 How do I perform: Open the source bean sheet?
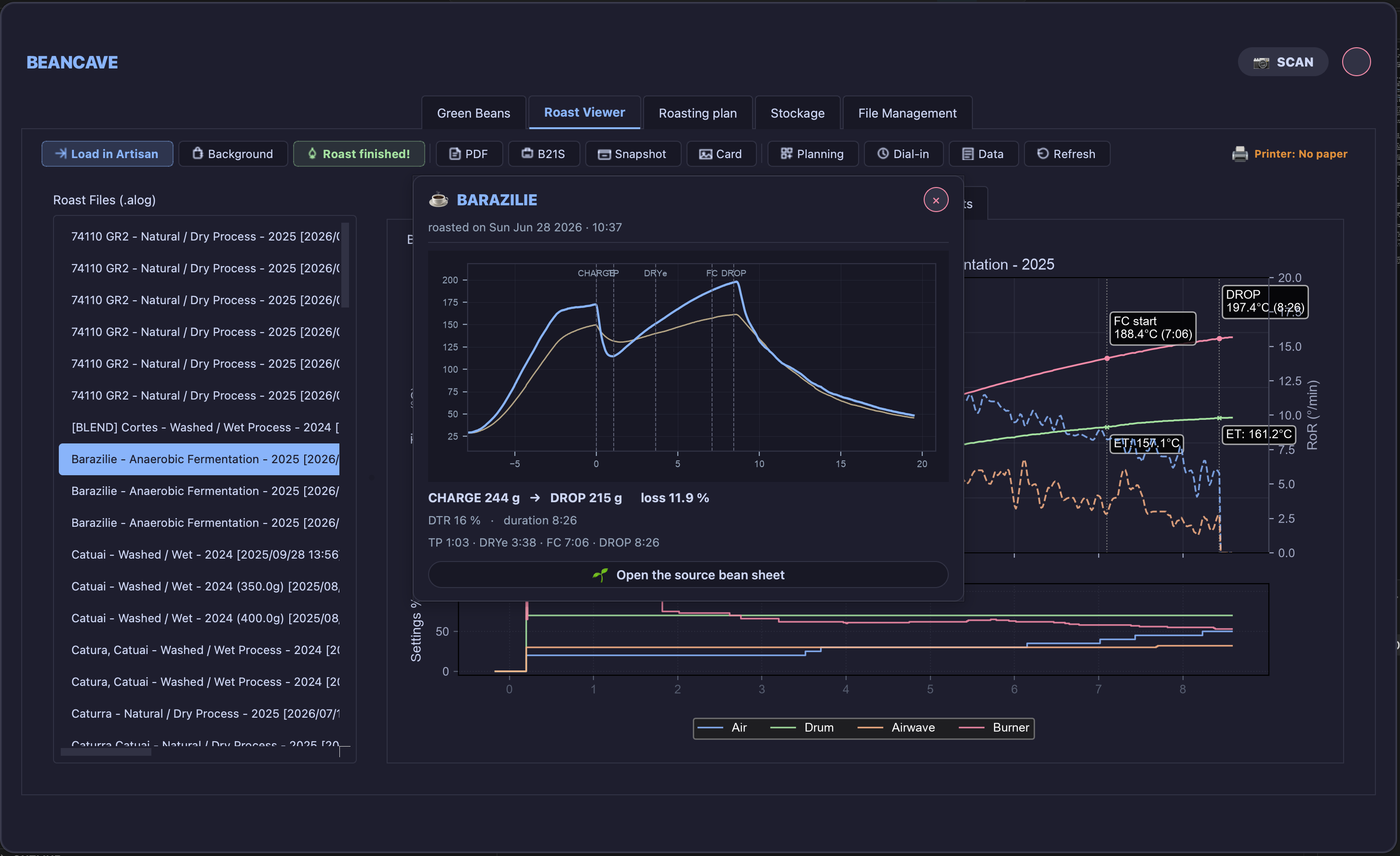tap(688, 575)
